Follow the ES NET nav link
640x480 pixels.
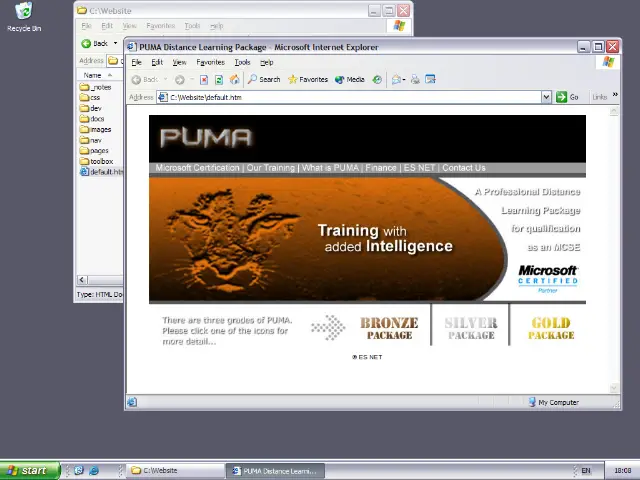pyautogui.click(x=419, y=168)
